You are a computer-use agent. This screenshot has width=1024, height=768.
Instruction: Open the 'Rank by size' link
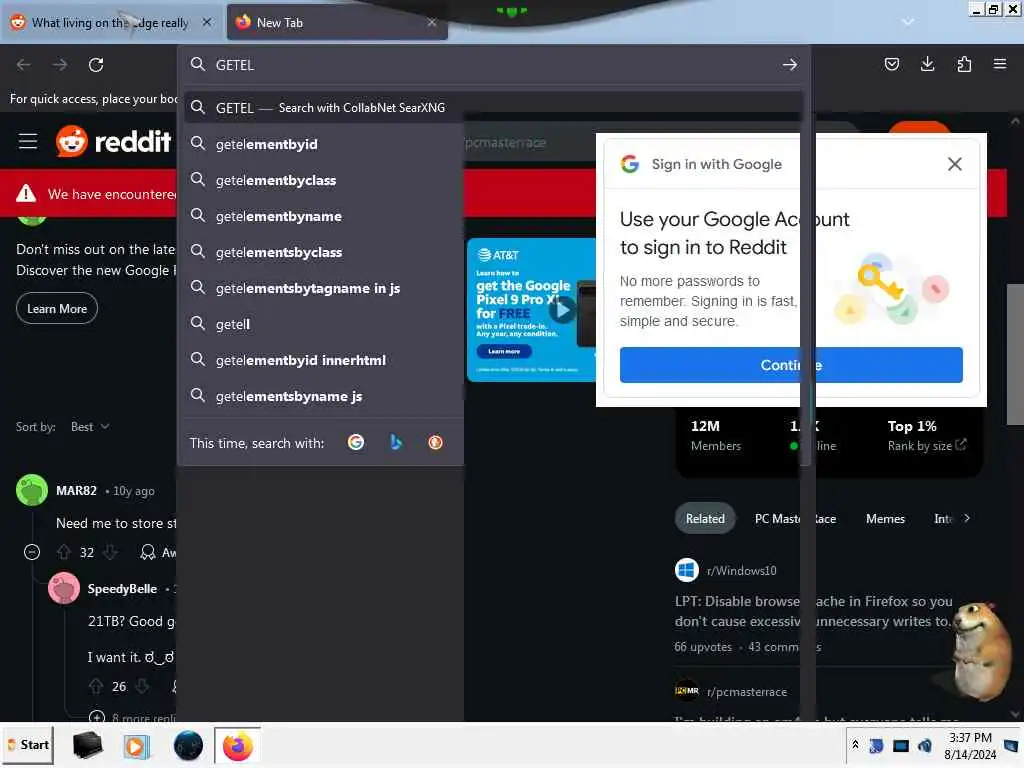pyautogui.click(x=926, y=446)
